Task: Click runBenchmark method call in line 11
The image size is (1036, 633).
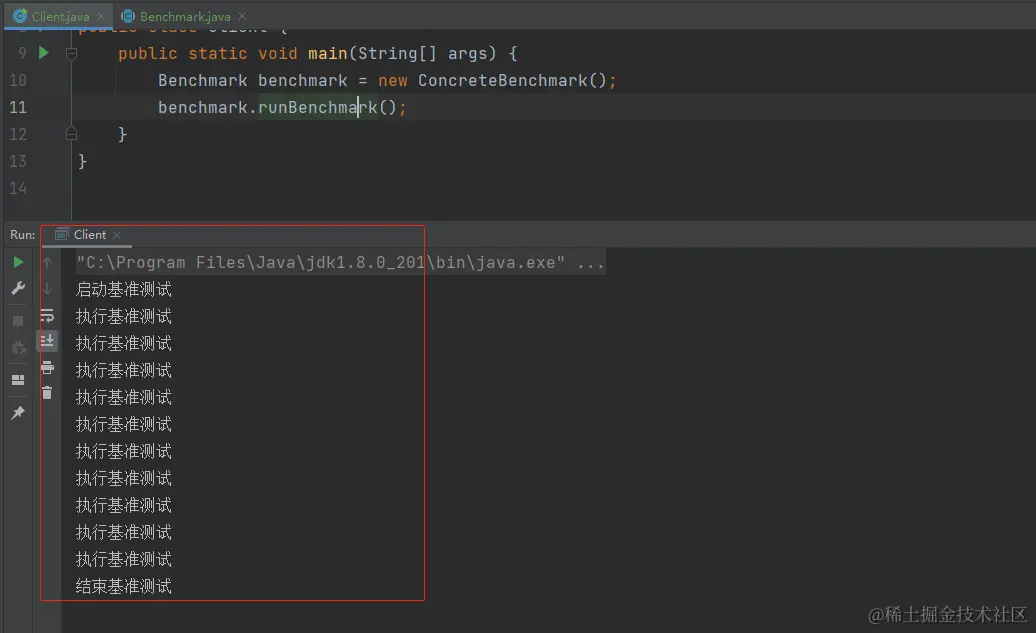Action: coord(318,107)
